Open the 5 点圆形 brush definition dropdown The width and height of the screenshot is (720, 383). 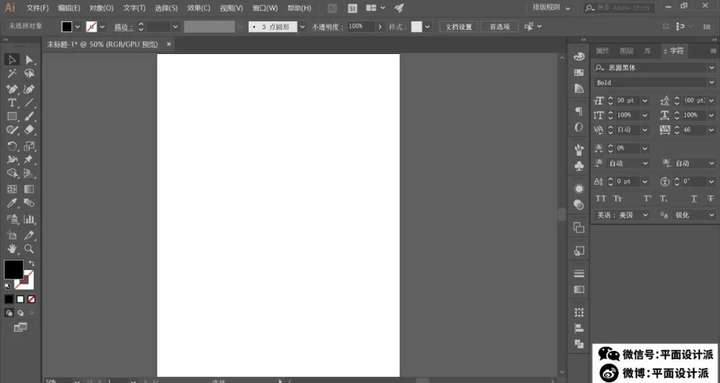point(302,27)
